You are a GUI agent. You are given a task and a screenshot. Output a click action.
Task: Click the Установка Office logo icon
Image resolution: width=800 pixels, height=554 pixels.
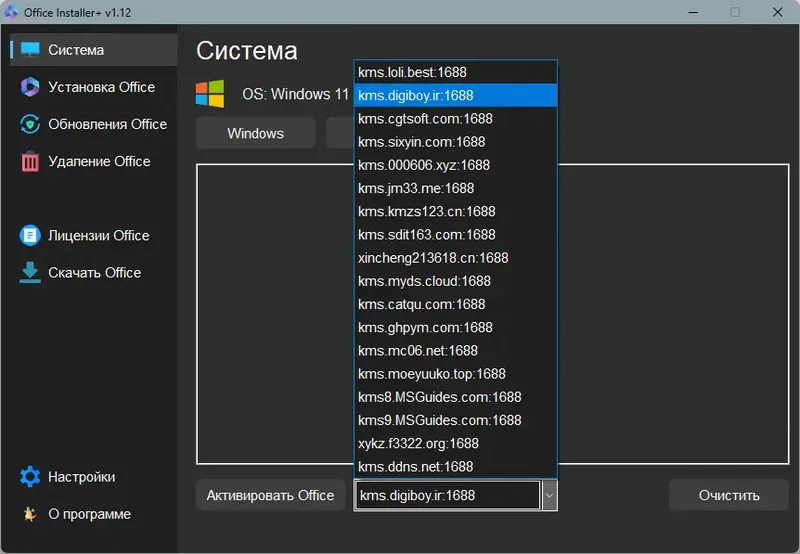[30, 87]
